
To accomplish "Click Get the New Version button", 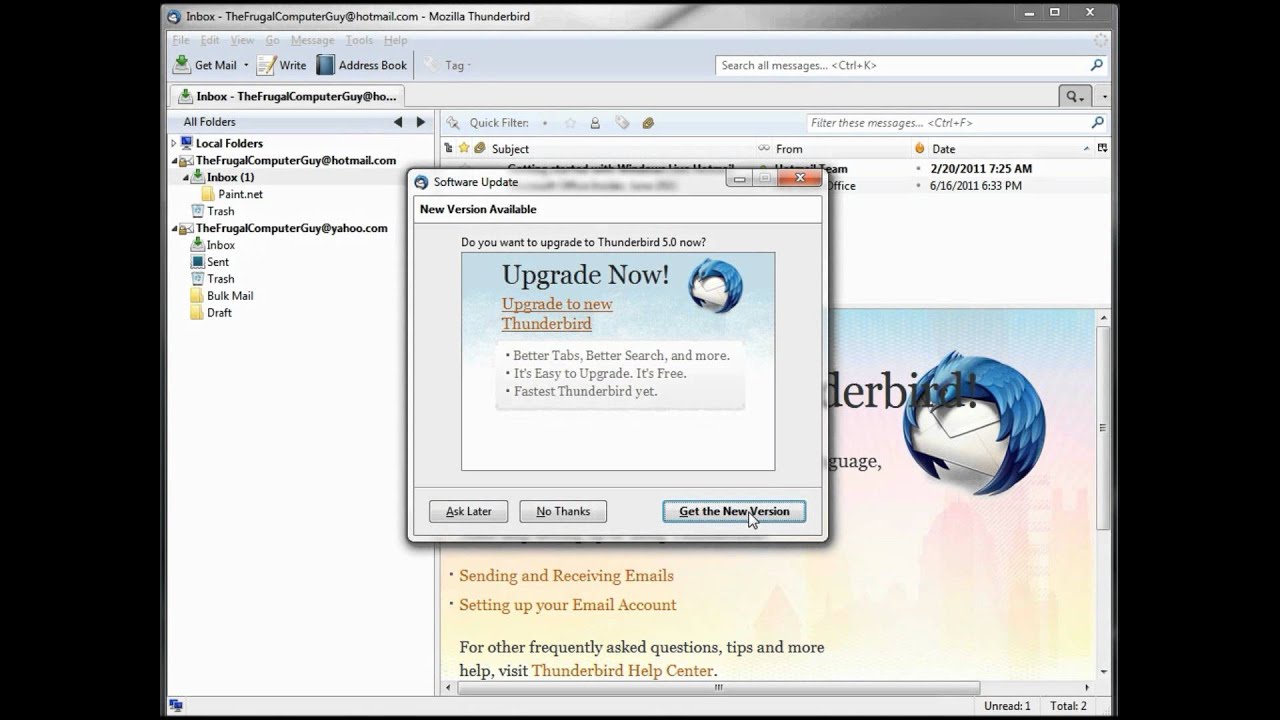I will 734,511.
